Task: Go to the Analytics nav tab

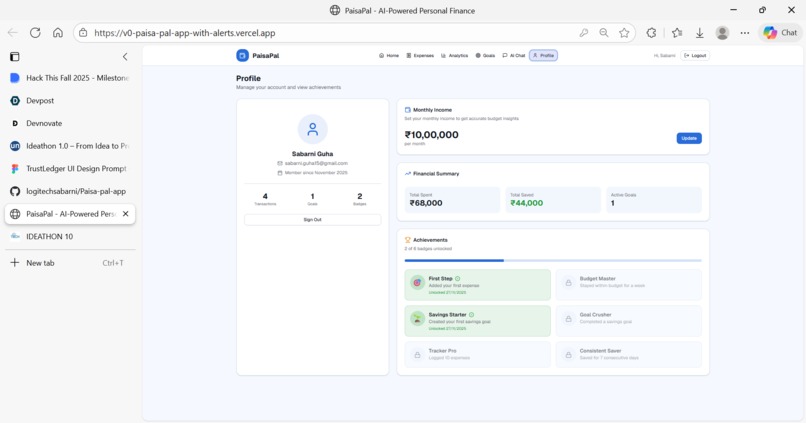Action: pyautogui.click(x=454, y=56)
